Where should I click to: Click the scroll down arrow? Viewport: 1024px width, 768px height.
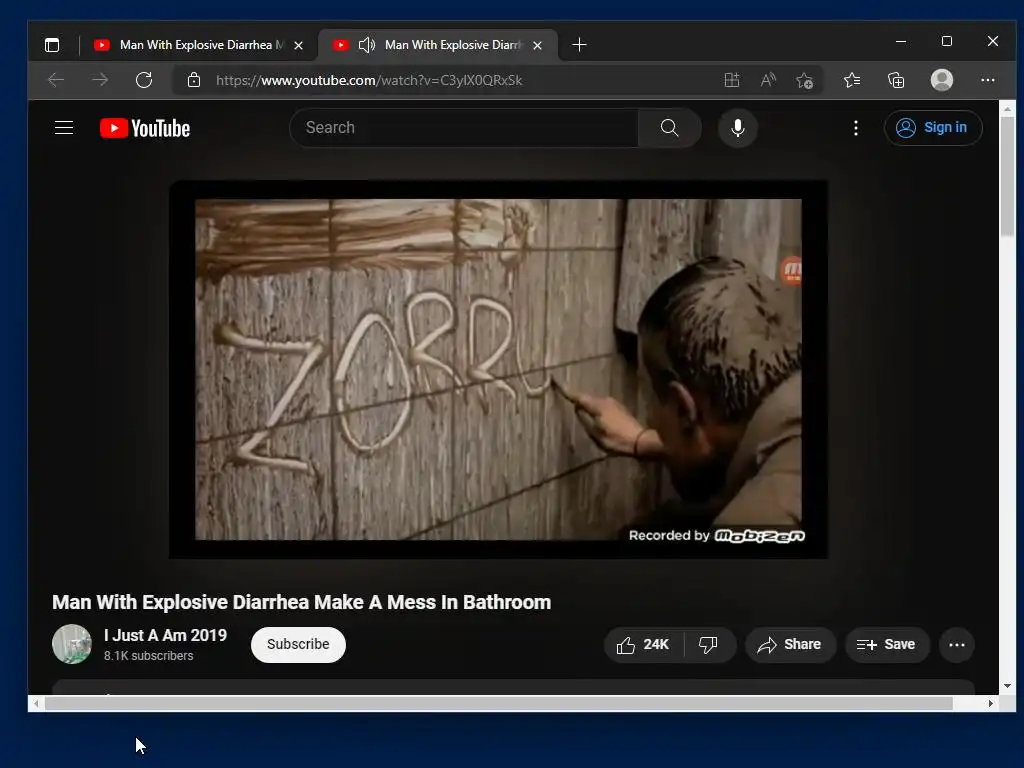(x=1008, y=686)
